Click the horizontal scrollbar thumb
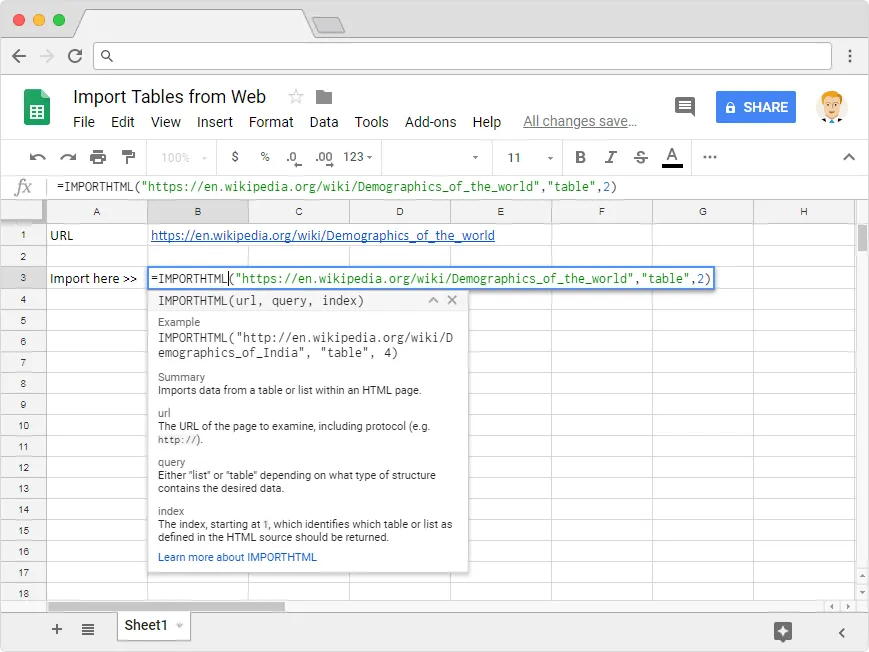Screen dimensions: 869x652 (x=166, y=607)
